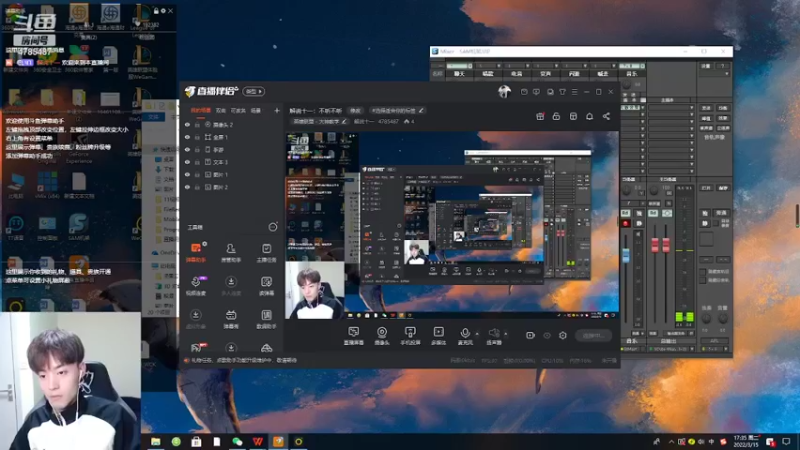Open the gift box icon above the preview
This screenshot has width=800, height=450.
click(x=540, y=116)
